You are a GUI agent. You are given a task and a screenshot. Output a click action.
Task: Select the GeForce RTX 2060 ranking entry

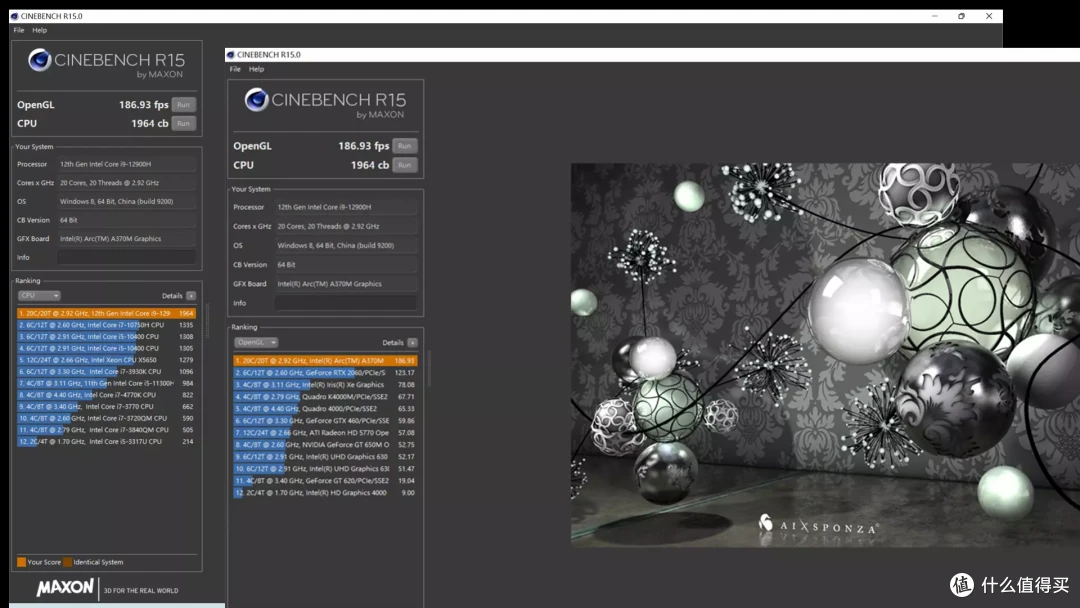coord(325,373)
